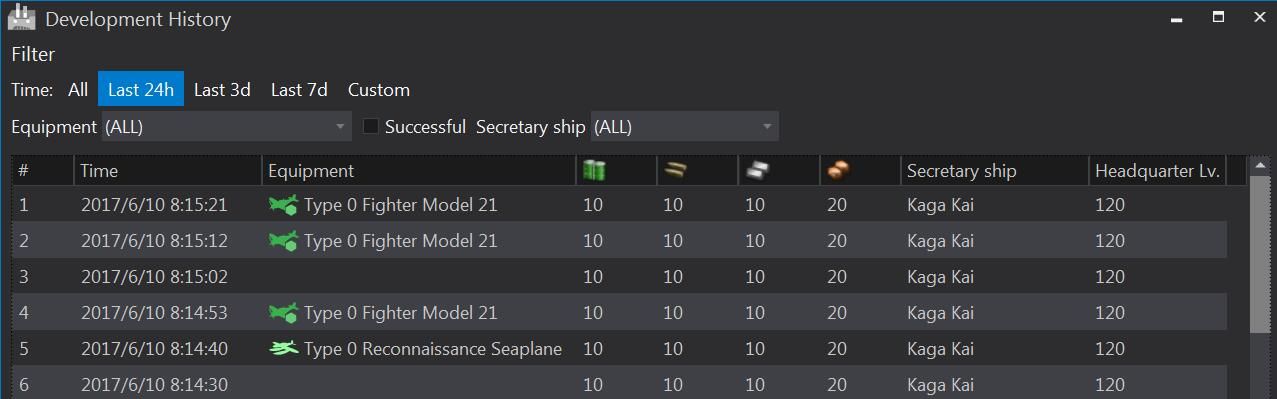Click scrollbar up arrow of the table
This screenshot has width=1277, height=399.
point(1260,166)
